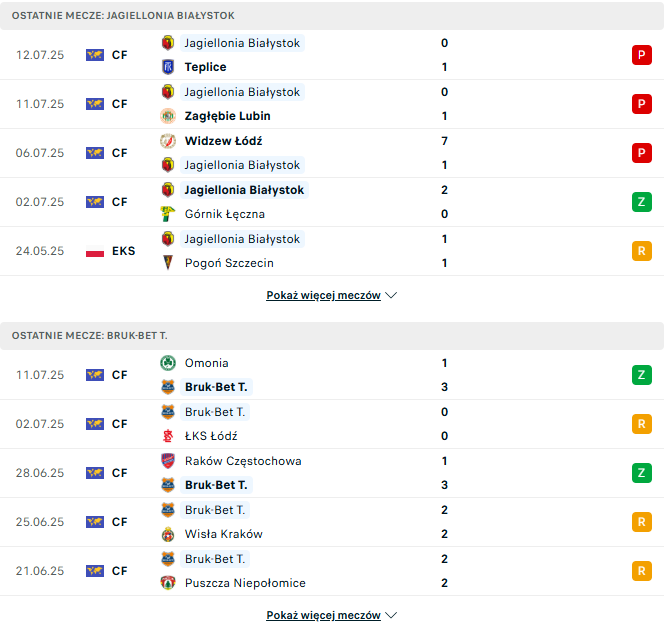This screenshot has height=629, width=665.
Task: Click the Widzew Łódź team logo
Action: point(167,141)
